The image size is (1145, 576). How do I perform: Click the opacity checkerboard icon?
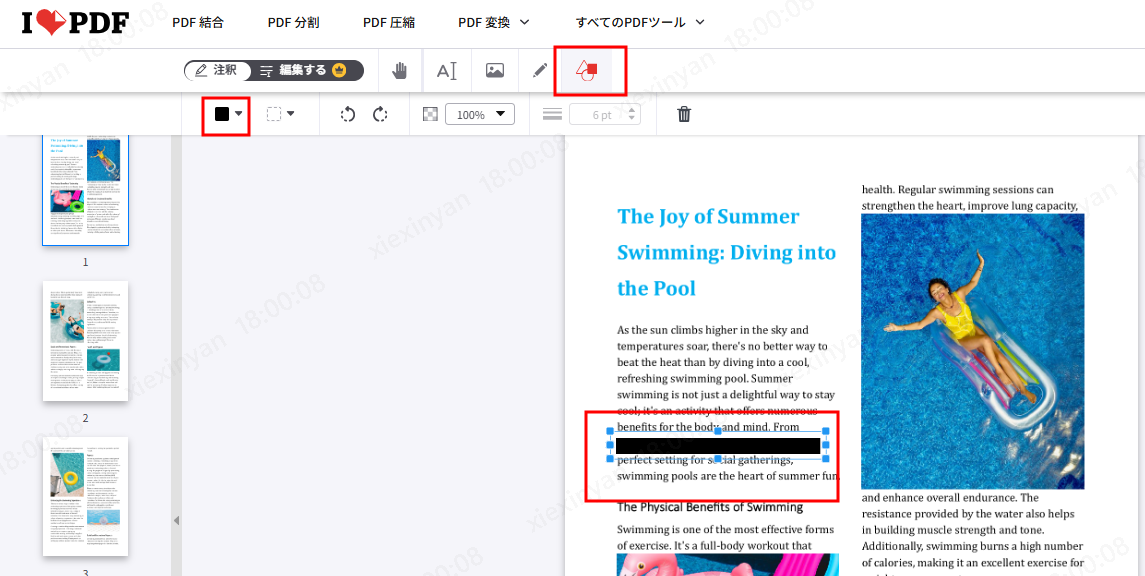(x=431, y=115)
